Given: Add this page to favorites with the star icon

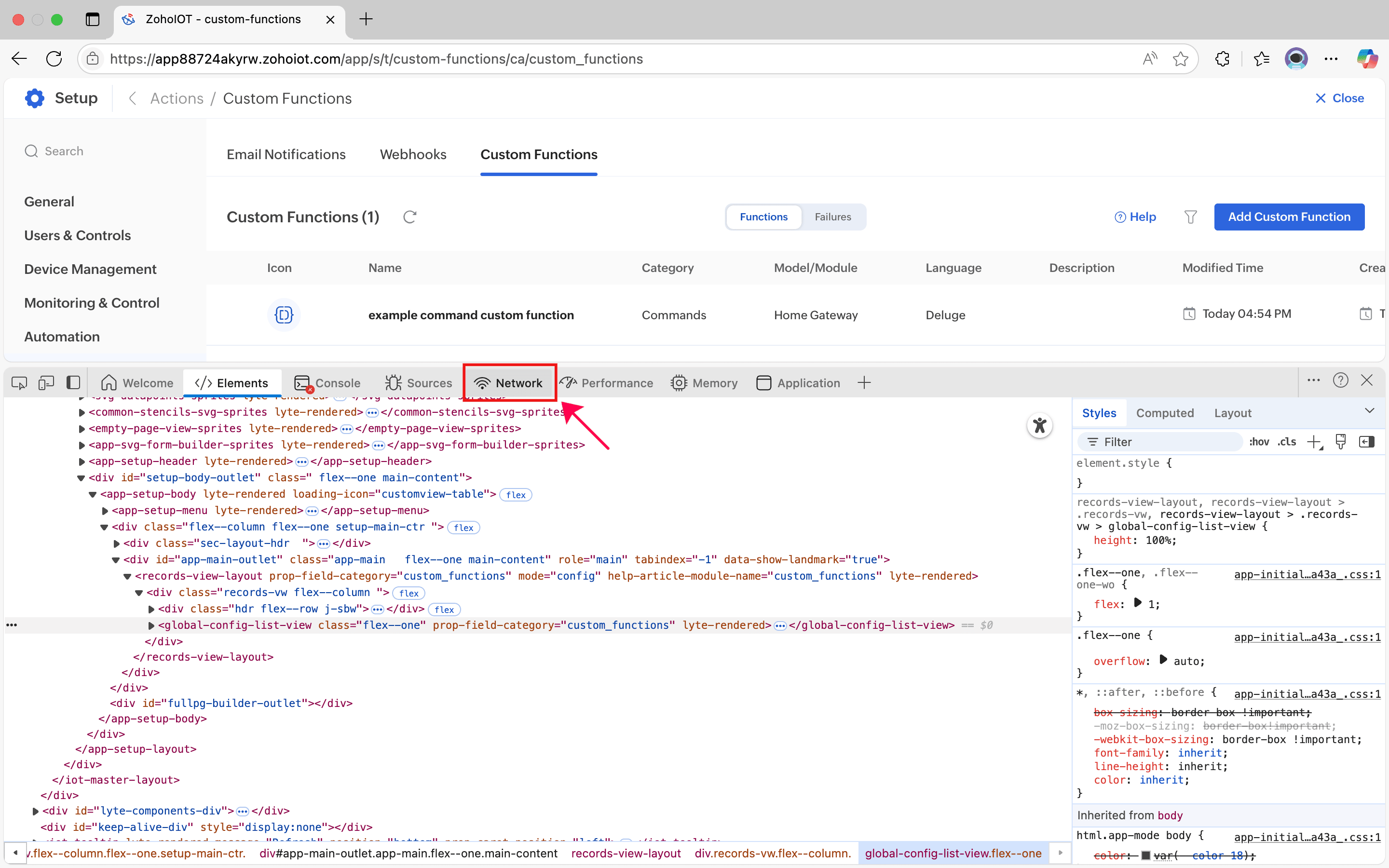Looking at the screenshot, I should [1180, 58].
